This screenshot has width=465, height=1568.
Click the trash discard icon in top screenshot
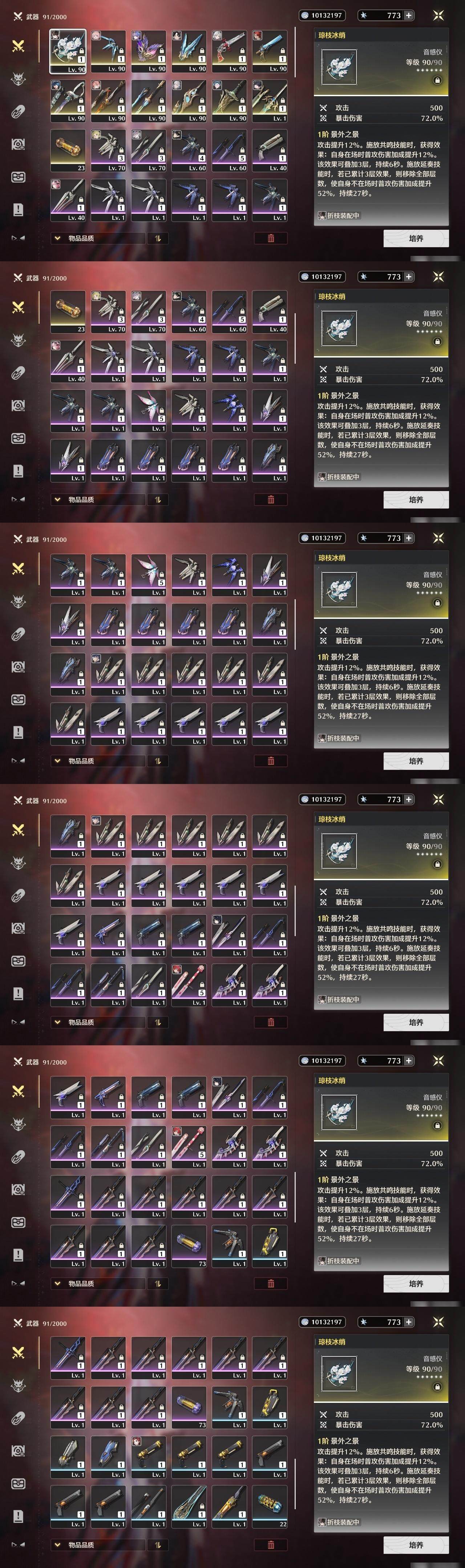tap(271, 238)
